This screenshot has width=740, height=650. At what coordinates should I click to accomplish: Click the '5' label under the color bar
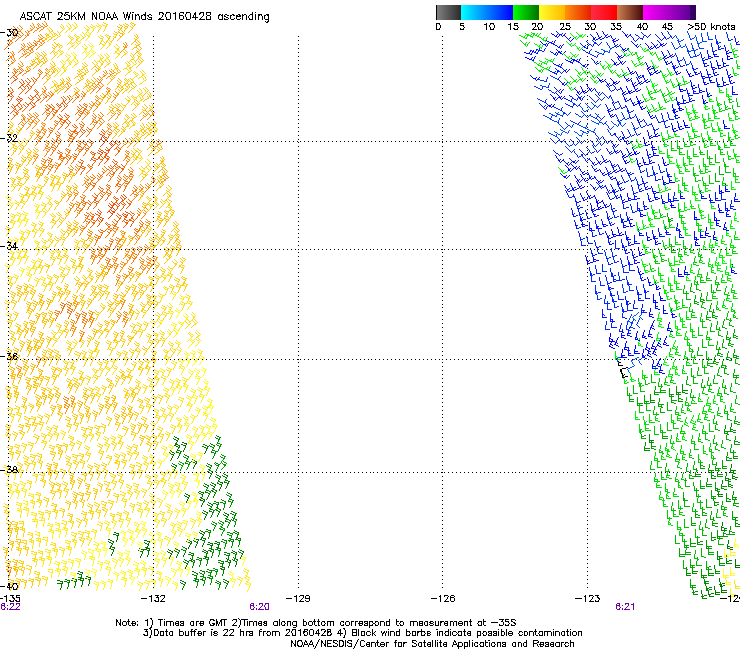tap(462, 27)
